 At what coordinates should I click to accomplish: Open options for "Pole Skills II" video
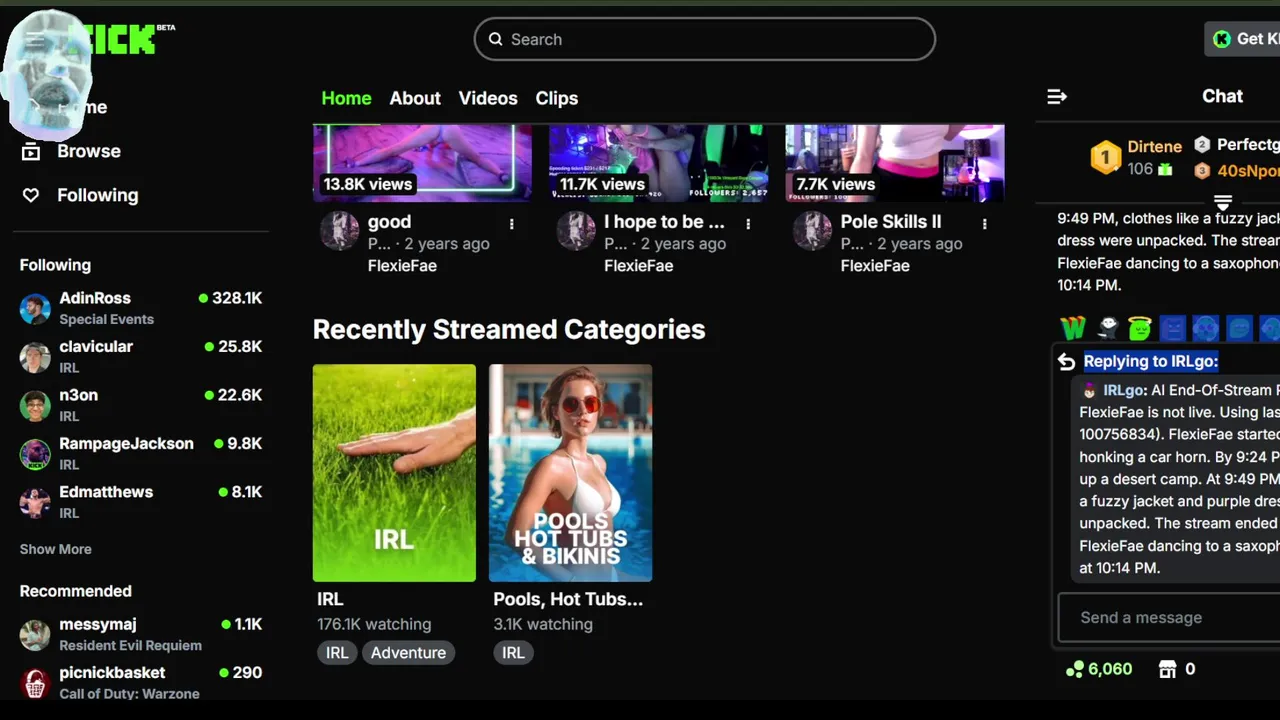click(x=984, y=224)
